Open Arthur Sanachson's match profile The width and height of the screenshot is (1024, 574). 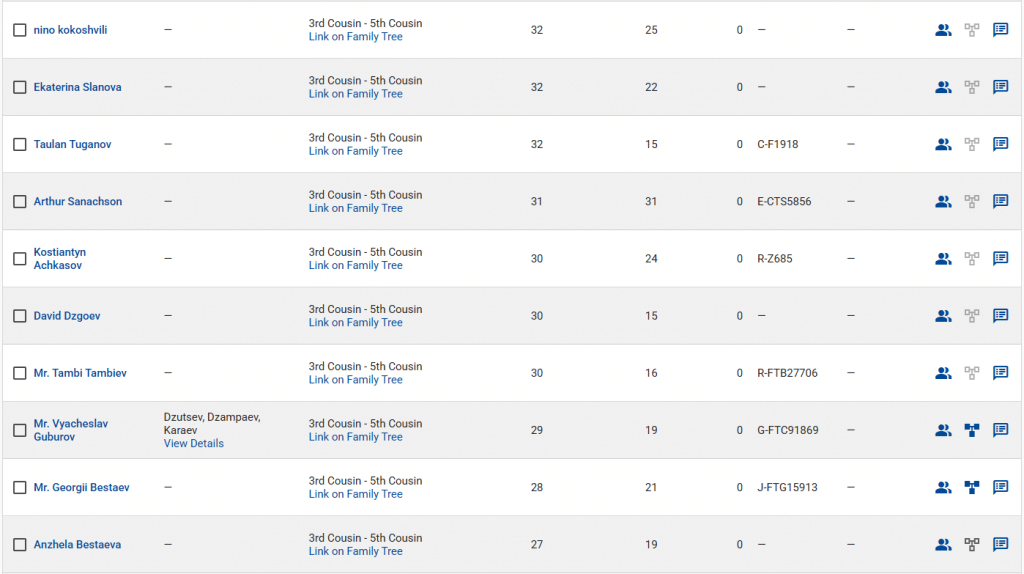78,201
